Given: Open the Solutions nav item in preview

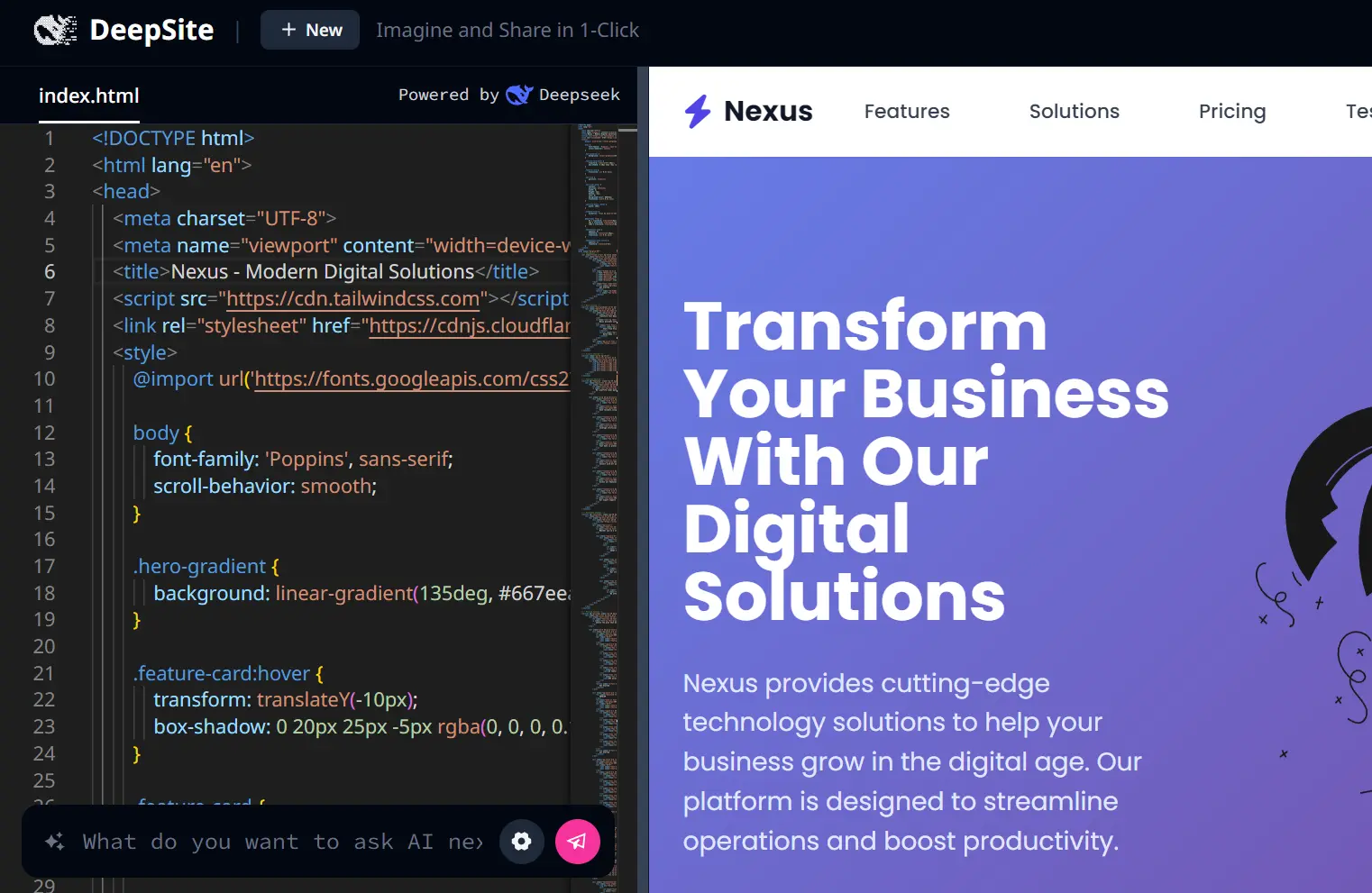Looking at the screenshot, I should tap(1074, 112).
